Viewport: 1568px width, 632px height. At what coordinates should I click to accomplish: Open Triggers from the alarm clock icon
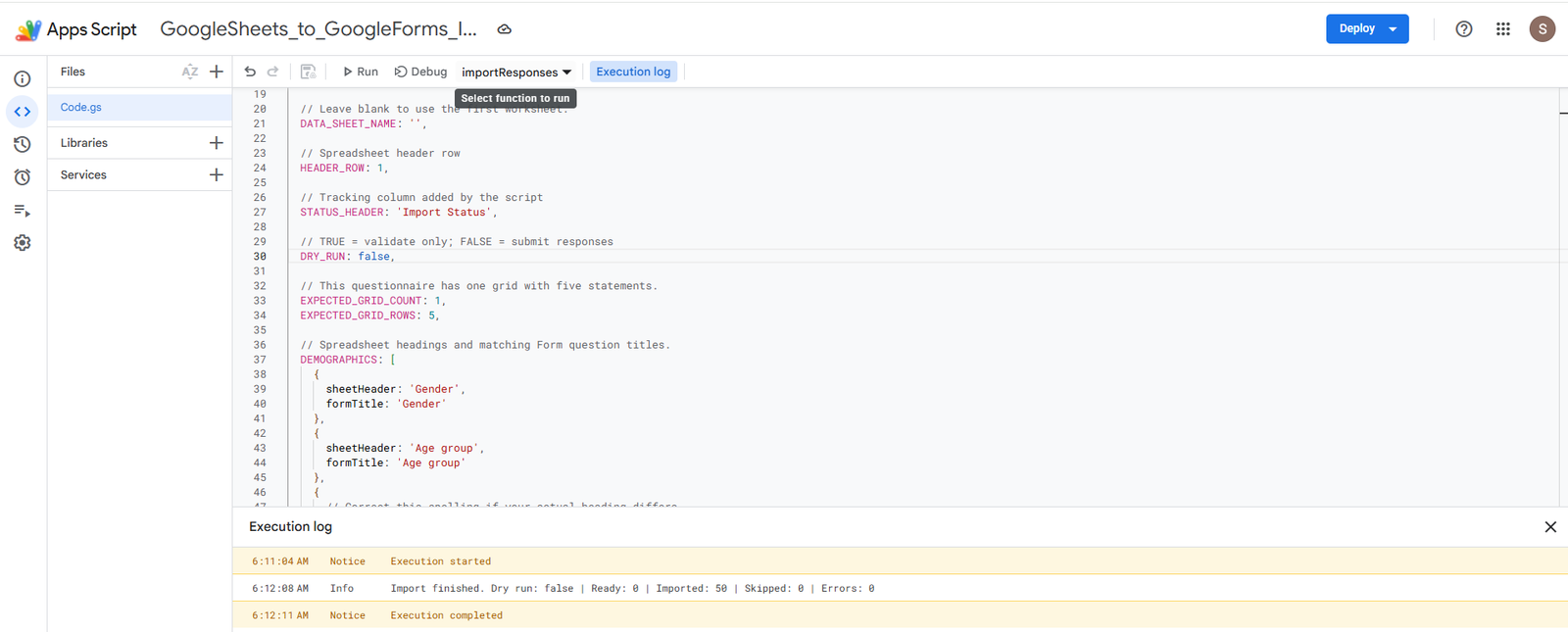coord(23,177)
